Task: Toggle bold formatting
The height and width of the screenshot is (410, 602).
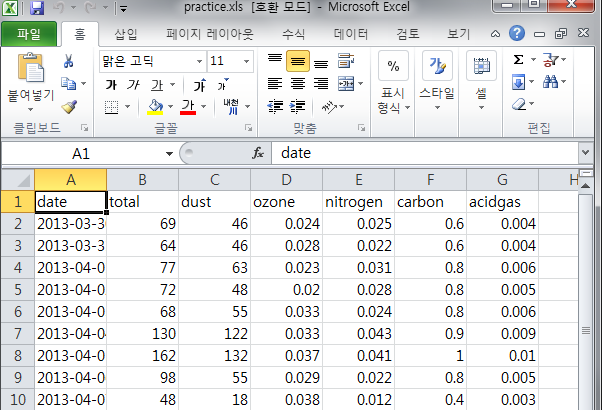Action: [109, 84]
